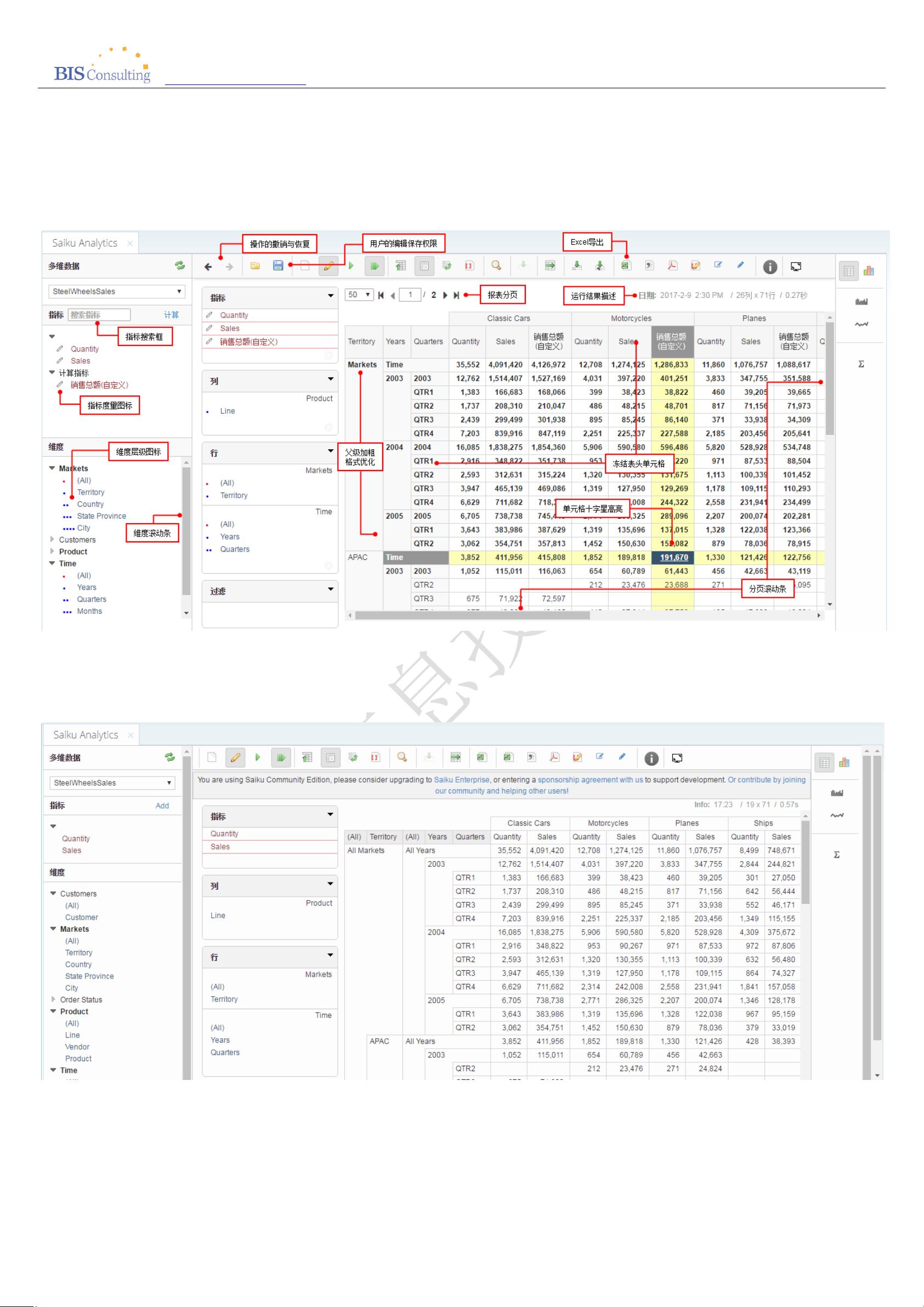The width and height of the screenshot is (924, 1307).
Task: Enter fullscreen via monitor icon in upper toolbar
Action: point(796,266)
